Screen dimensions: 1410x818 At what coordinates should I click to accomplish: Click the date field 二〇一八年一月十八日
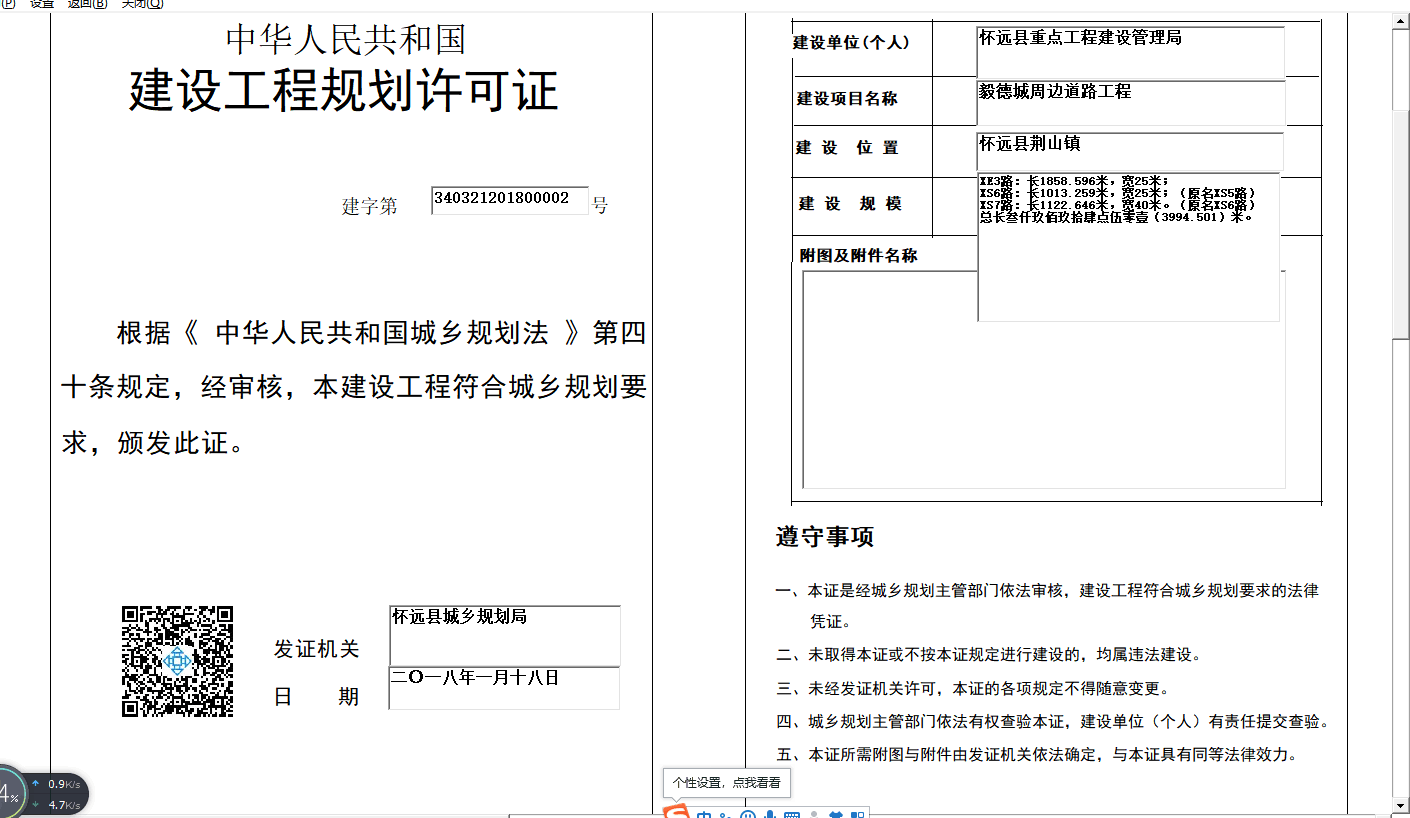click(505, 688)
